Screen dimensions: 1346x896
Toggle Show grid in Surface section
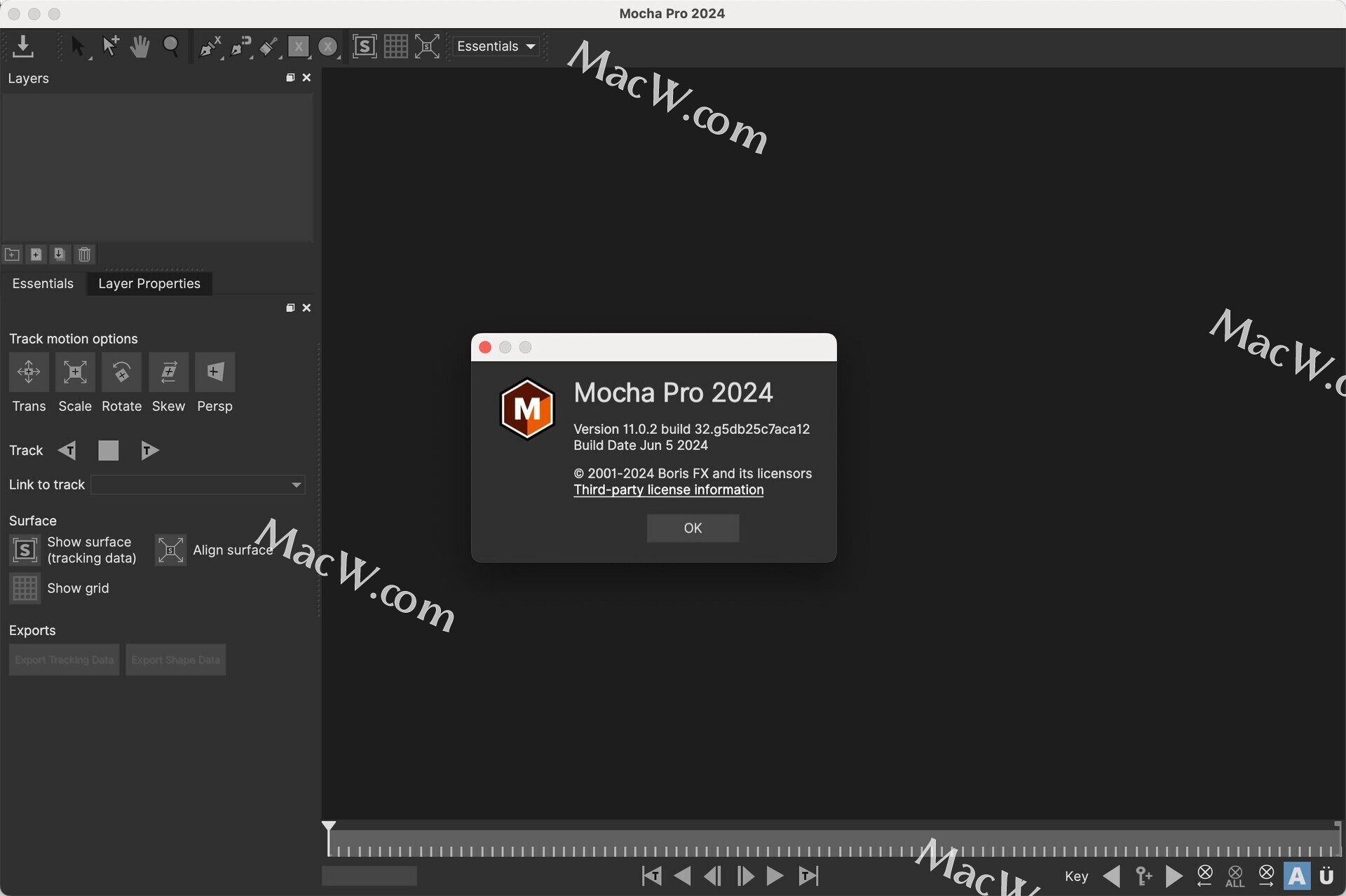(x=25, y=588)
